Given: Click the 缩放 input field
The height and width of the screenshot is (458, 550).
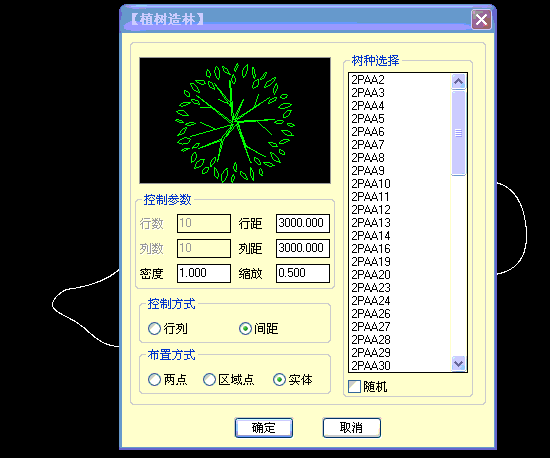Looking at the screenshot, I should pos(303,273).
